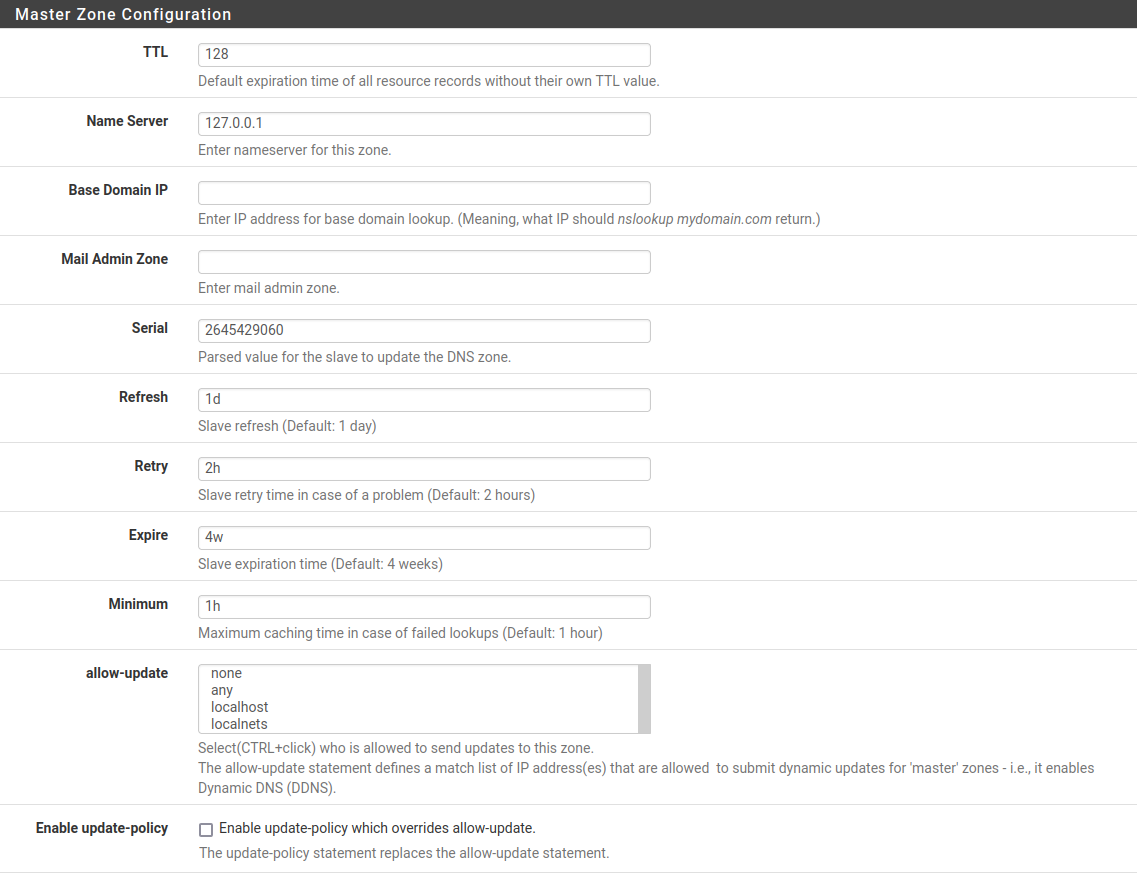
Task: Click the allow-update list scrollbar
Action: (x=644, y=698)
